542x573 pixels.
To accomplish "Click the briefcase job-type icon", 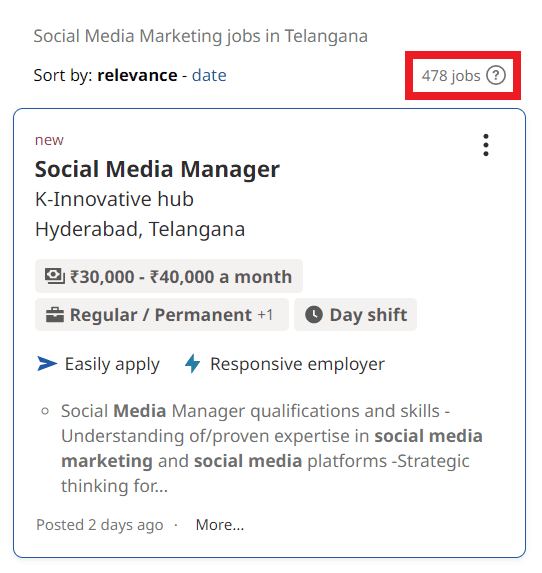I will (x=55, y=315).
